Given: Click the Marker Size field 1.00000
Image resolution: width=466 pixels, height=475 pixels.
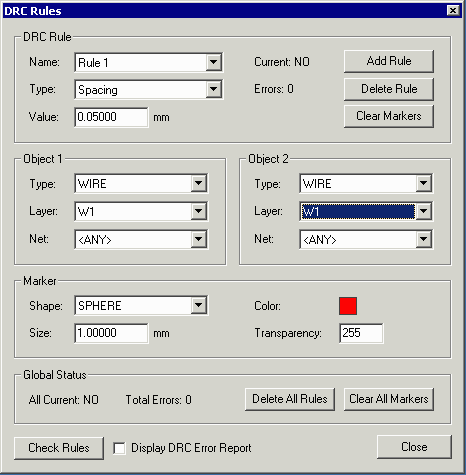Looking at the screenshot, I should pyautogui.click(x=111, y=333).
